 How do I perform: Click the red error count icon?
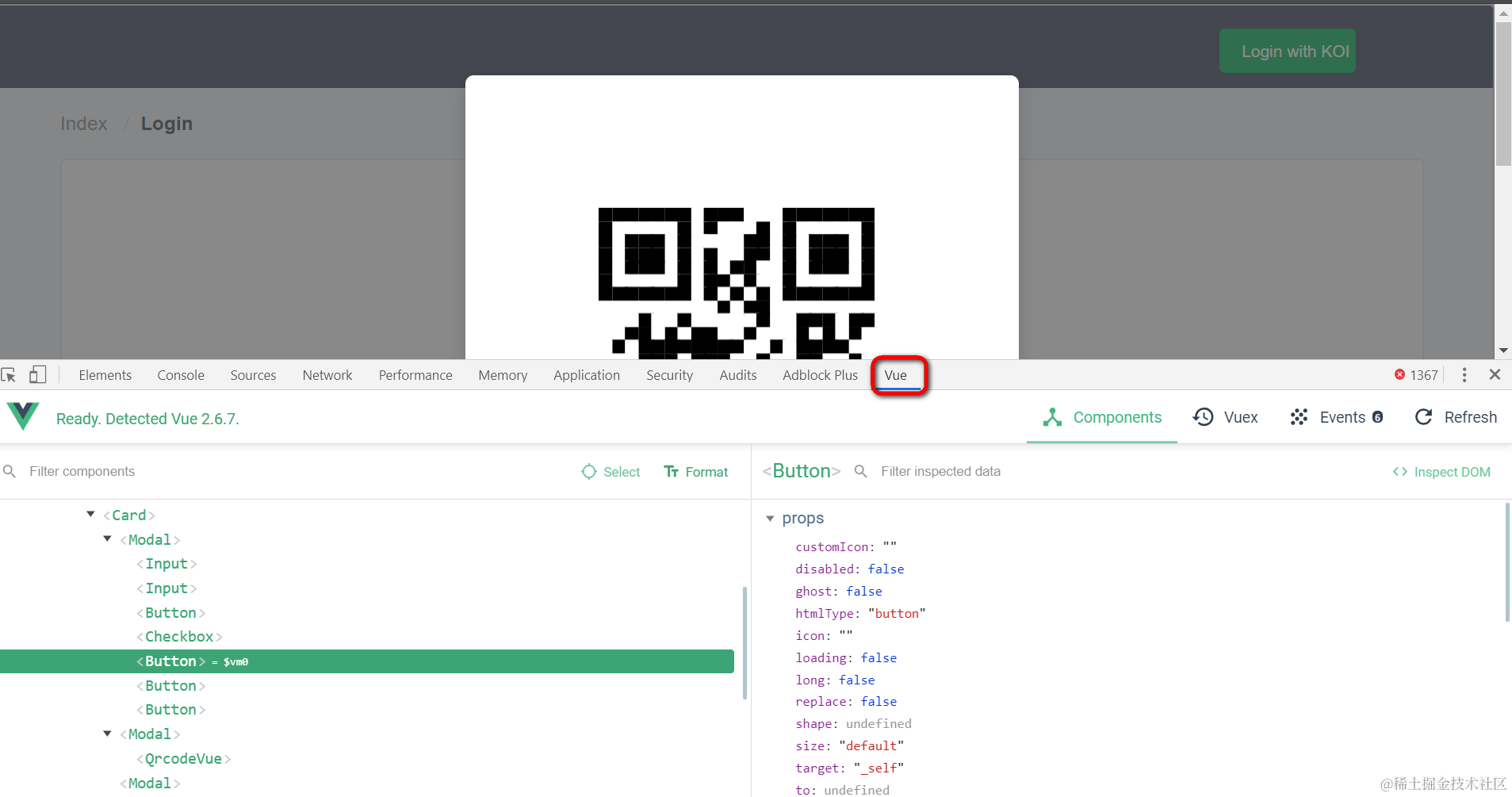[1399, 375]
